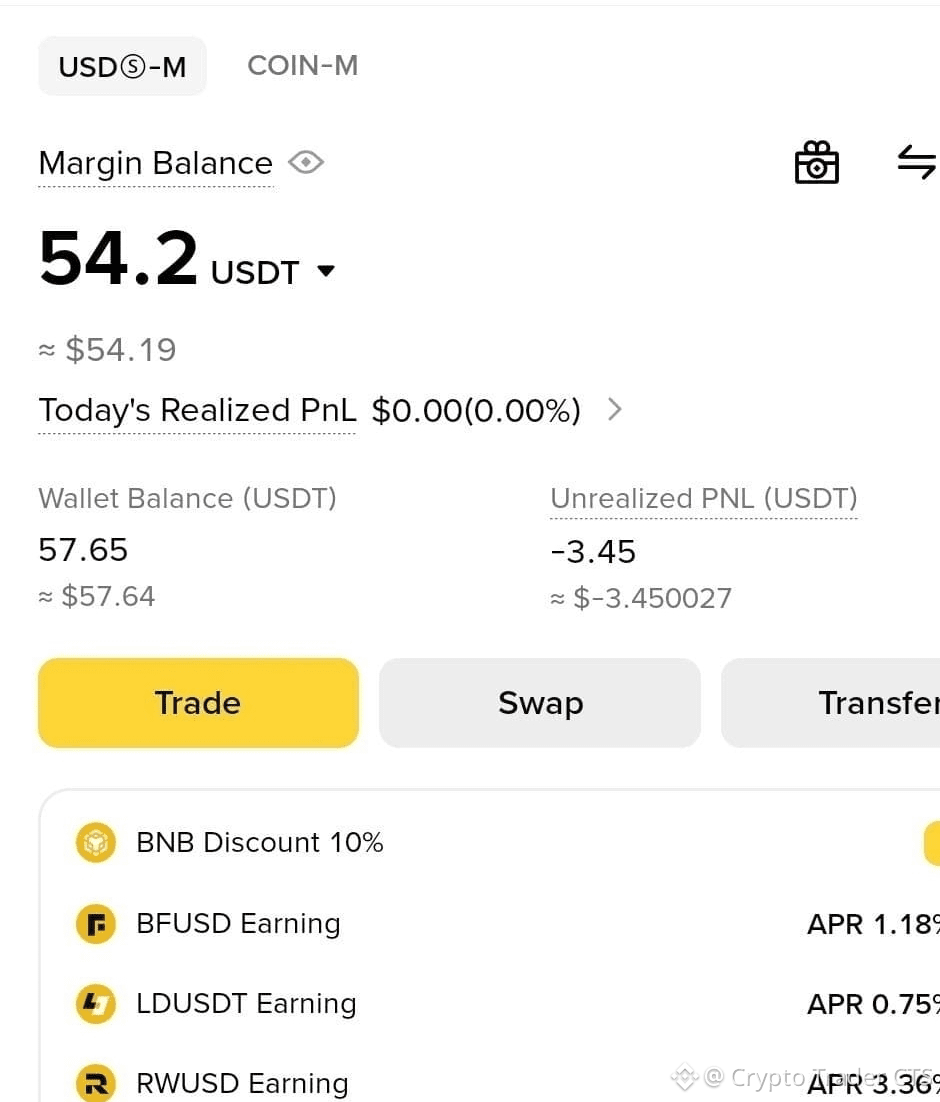940x1102 pixels.
Task: Tap the Unrealized PNL (USDT) label
Action: (704, 498)
